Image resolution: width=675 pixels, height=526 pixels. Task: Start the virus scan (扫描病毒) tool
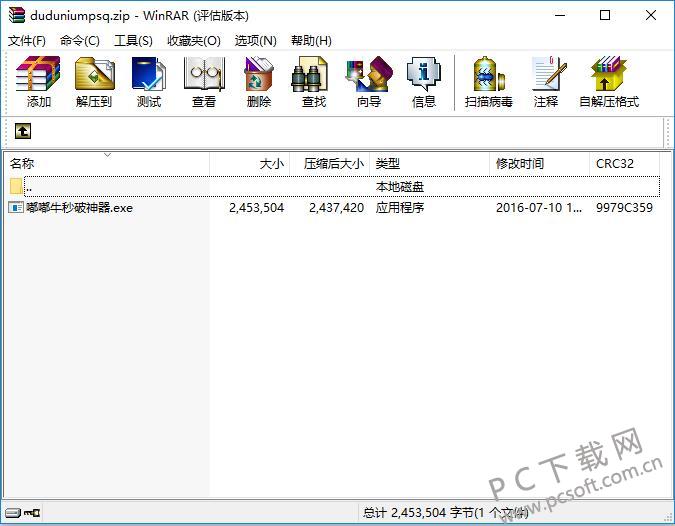click(488, 82)
